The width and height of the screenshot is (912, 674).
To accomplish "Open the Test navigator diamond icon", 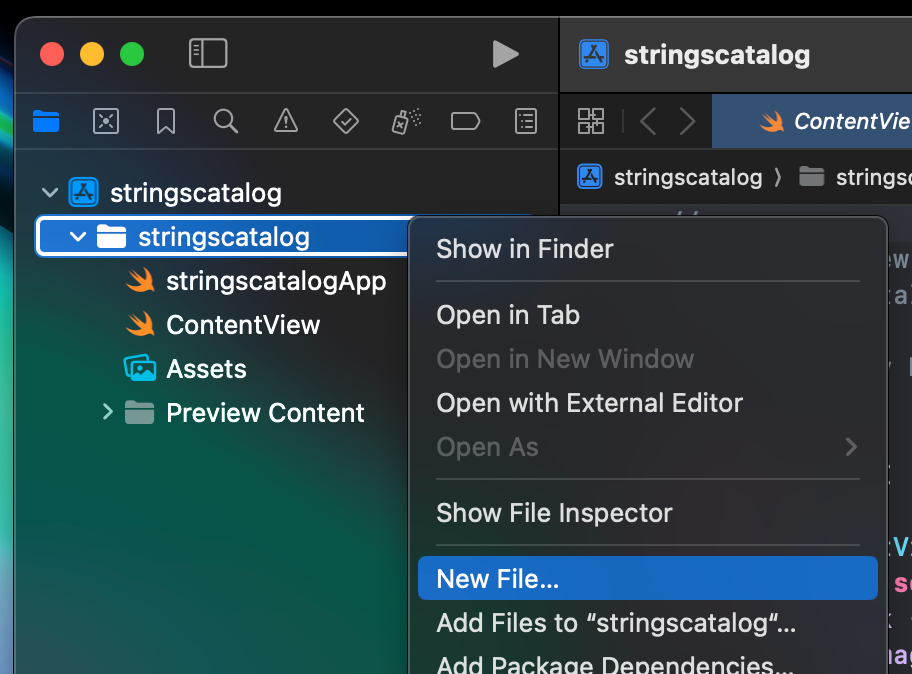I will (x=345, y=121).
